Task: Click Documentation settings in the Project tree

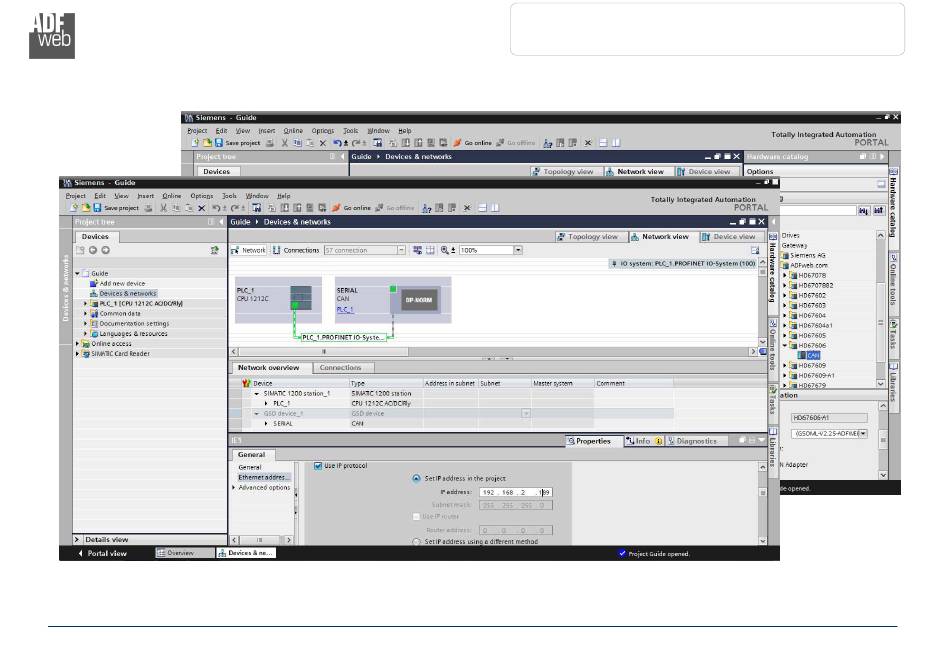Action: 134,323
